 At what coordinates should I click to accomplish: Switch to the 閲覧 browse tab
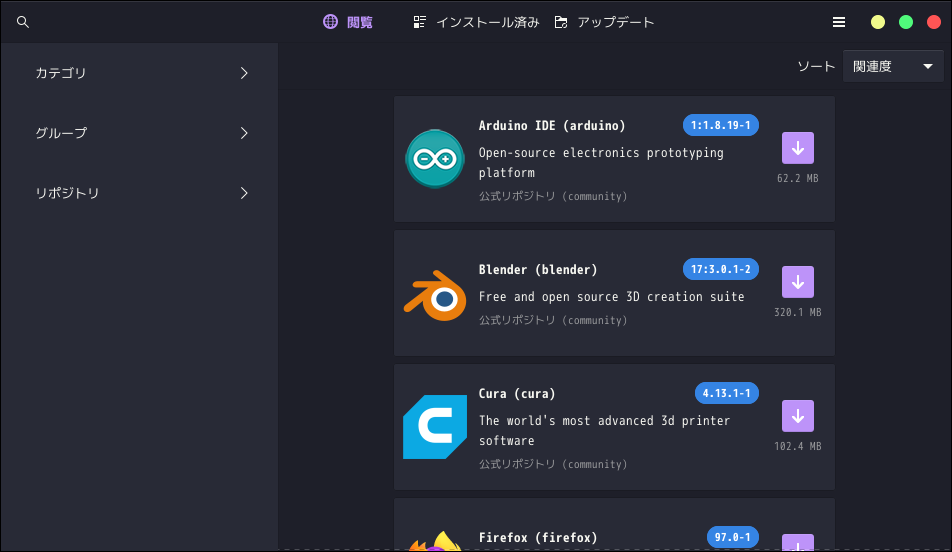tap(348, 22)
